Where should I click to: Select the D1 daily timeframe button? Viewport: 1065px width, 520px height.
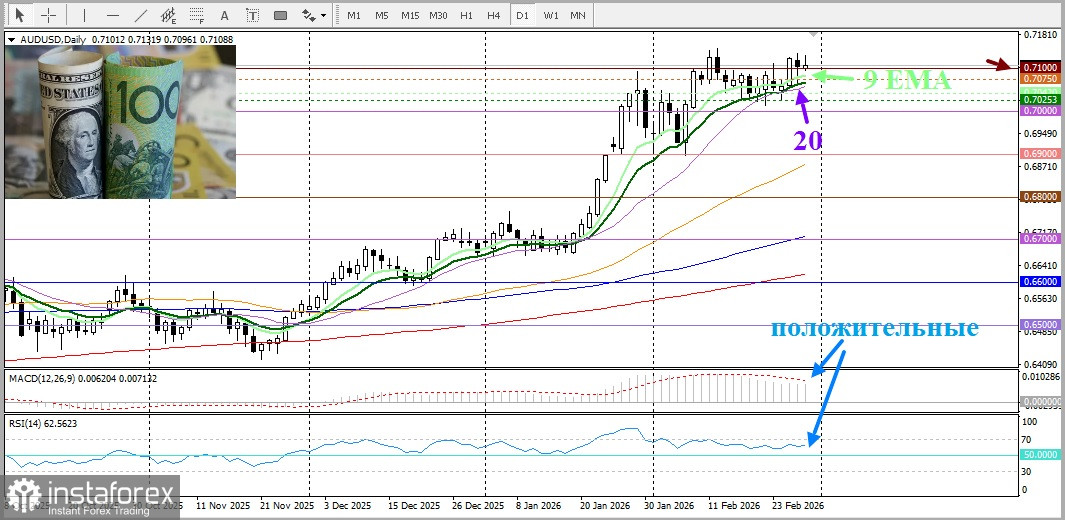(522, 15)
